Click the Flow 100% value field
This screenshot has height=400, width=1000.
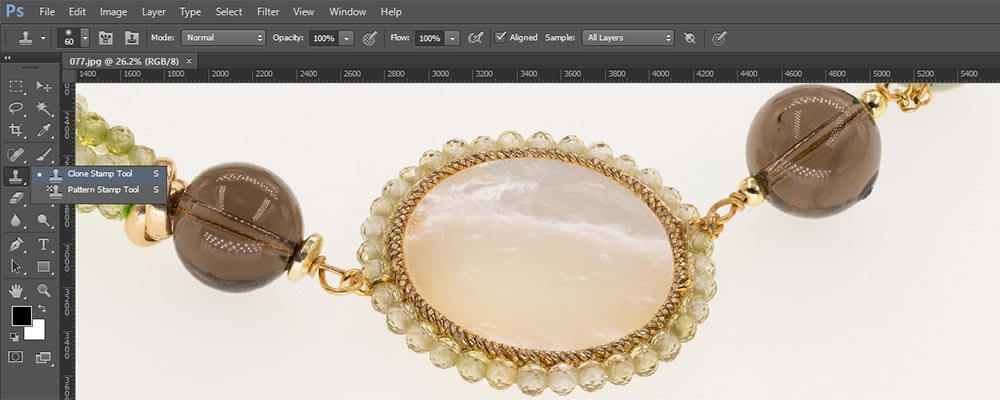(x=430, y=38)
